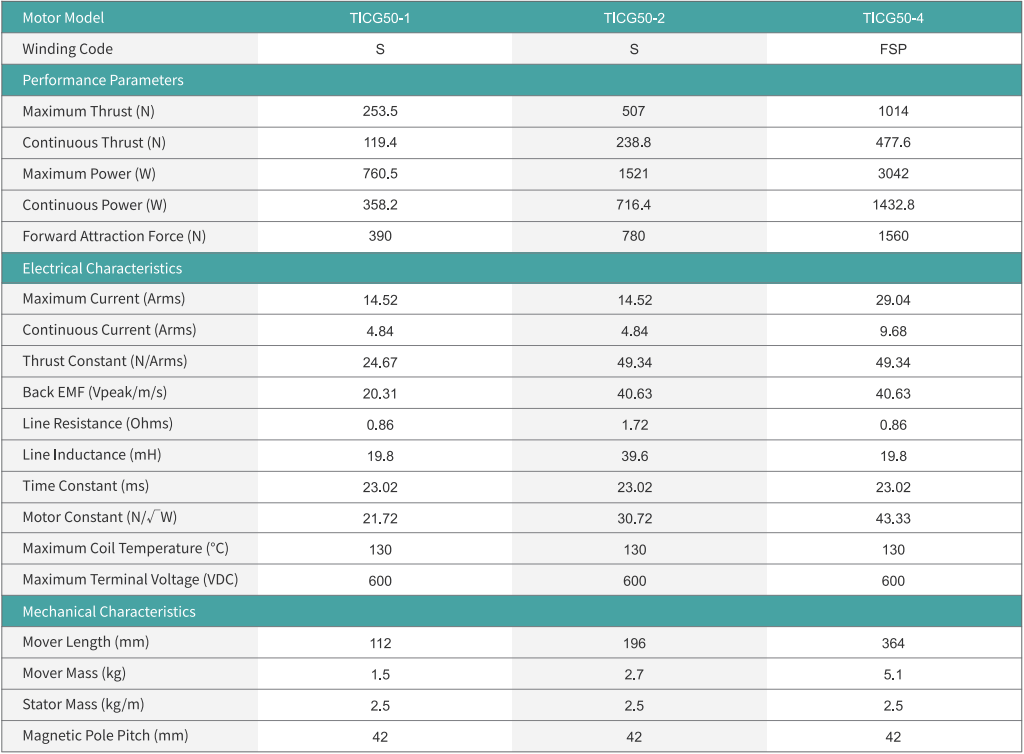Click the Forward Attraction Force value 390
The height and width of the screenshot is (754, 1024).
coord(380,236)
